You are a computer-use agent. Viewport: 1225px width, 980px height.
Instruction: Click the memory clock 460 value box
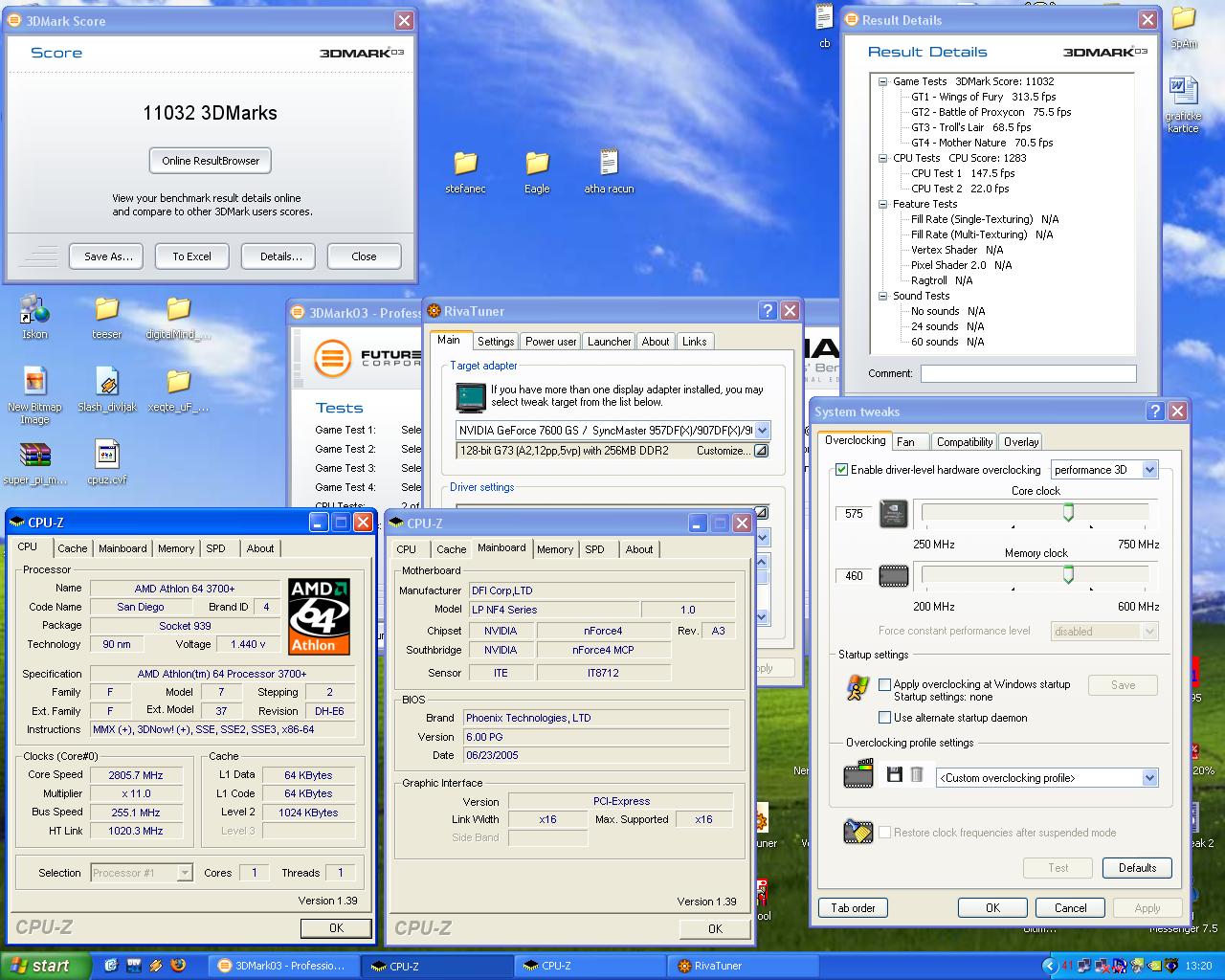coord(854,576)
